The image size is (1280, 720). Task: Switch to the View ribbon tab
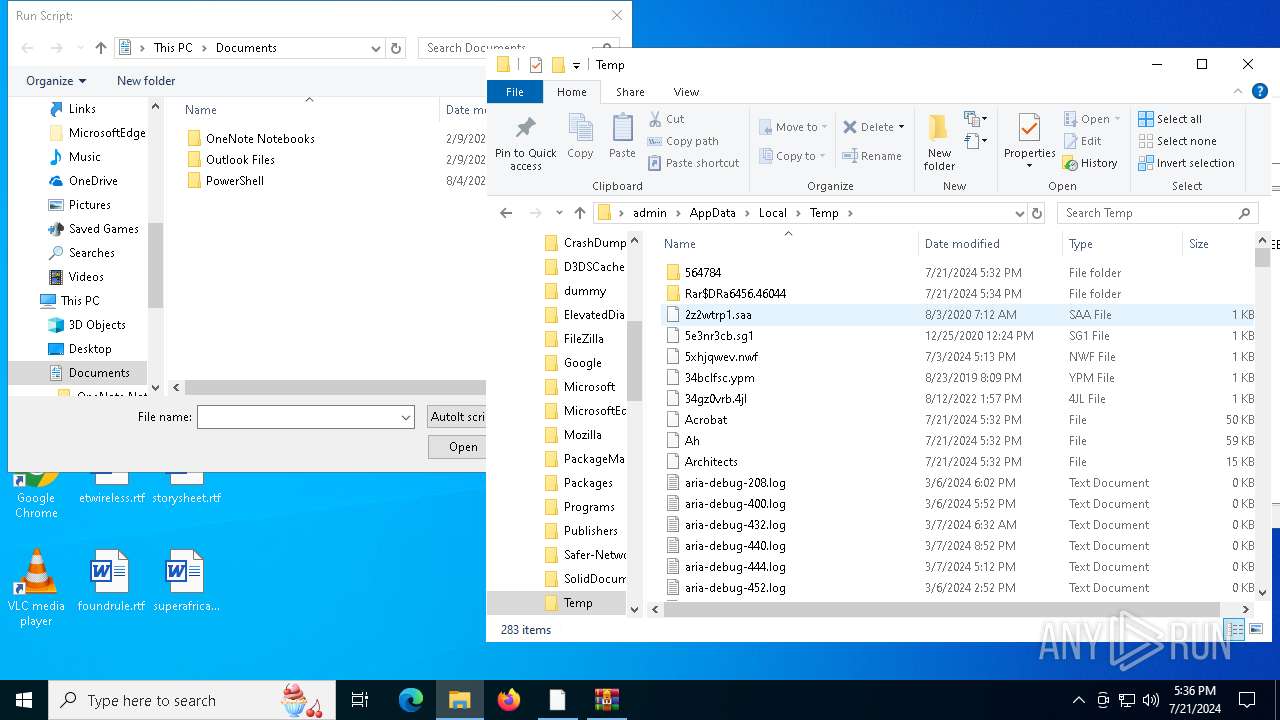click(686, 92)
